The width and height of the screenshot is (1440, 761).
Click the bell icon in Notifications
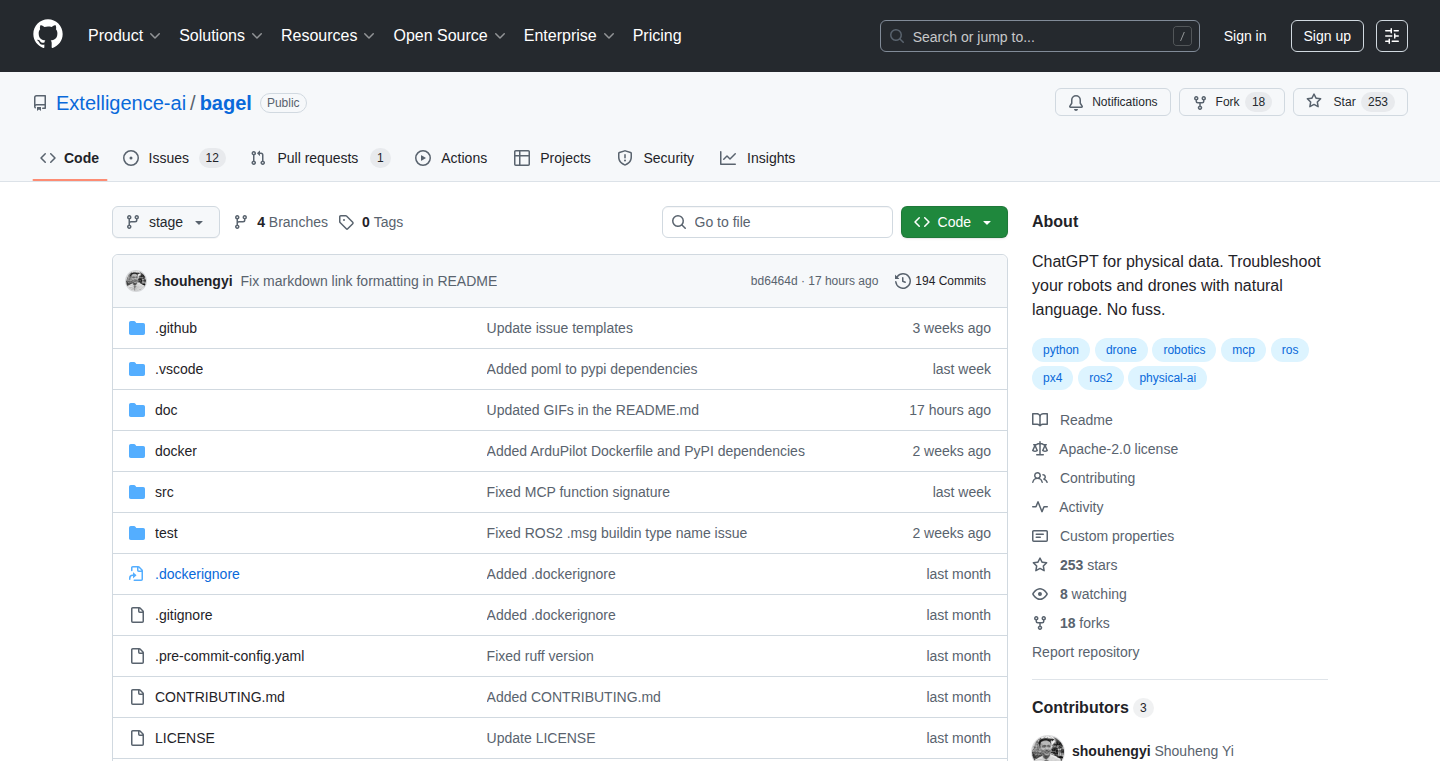[x=1076, y=102]
